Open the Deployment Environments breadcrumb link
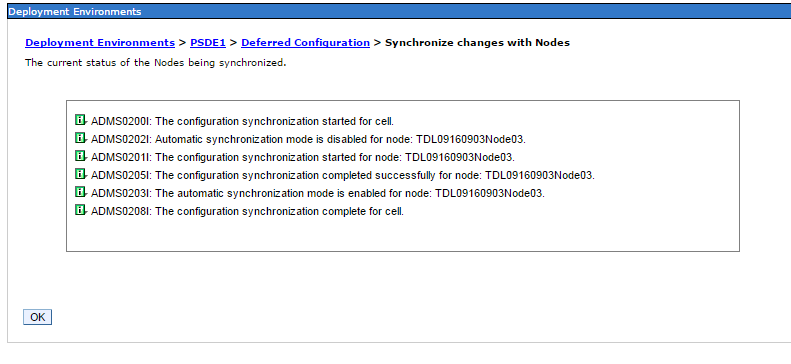Viewport: 791px width, 364px height. pyautogui.click(x=100, y=43)
